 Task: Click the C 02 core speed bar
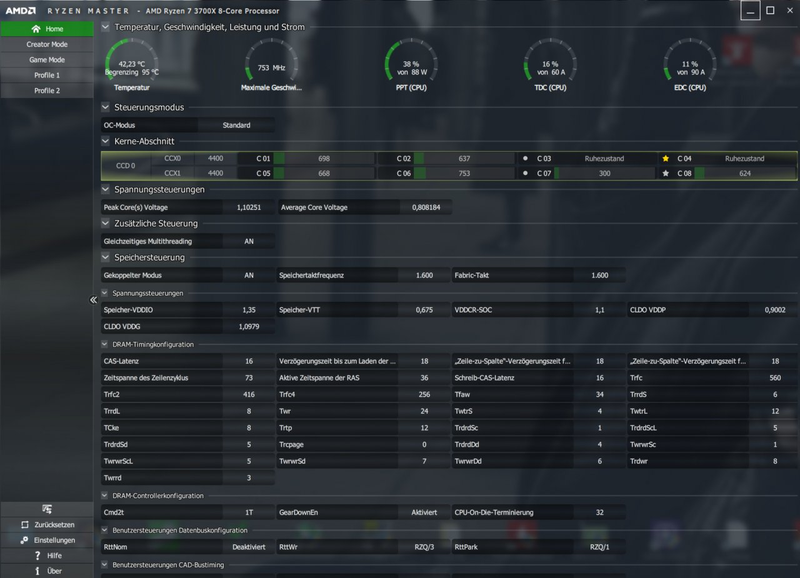tap(464, 159)
